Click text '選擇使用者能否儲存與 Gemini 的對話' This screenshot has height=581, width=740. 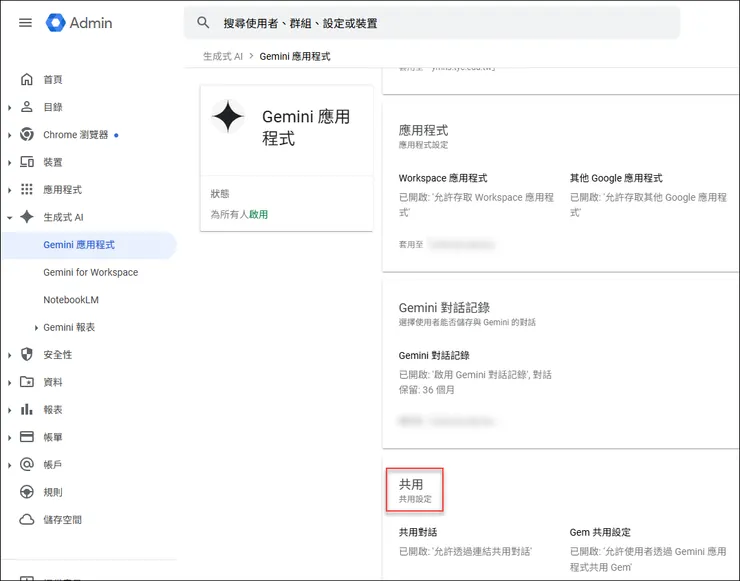pos(467,322)
